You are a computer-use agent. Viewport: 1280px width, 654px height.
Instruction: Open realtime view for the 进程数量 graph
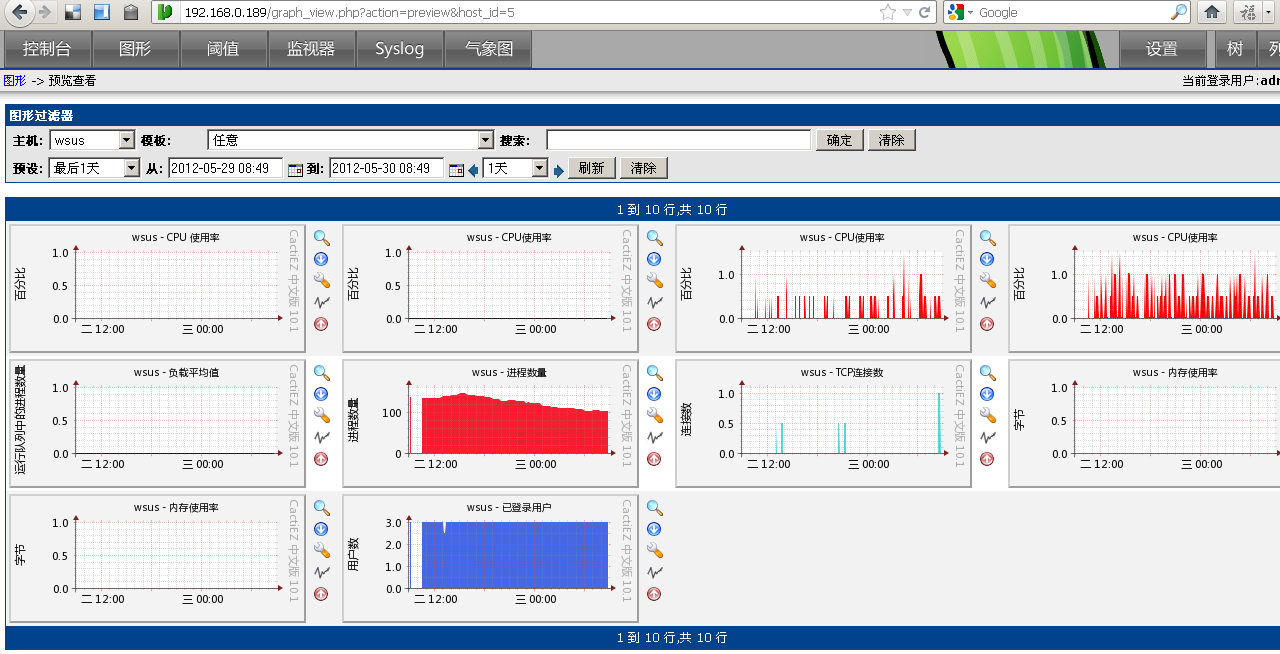coord(654,437)
